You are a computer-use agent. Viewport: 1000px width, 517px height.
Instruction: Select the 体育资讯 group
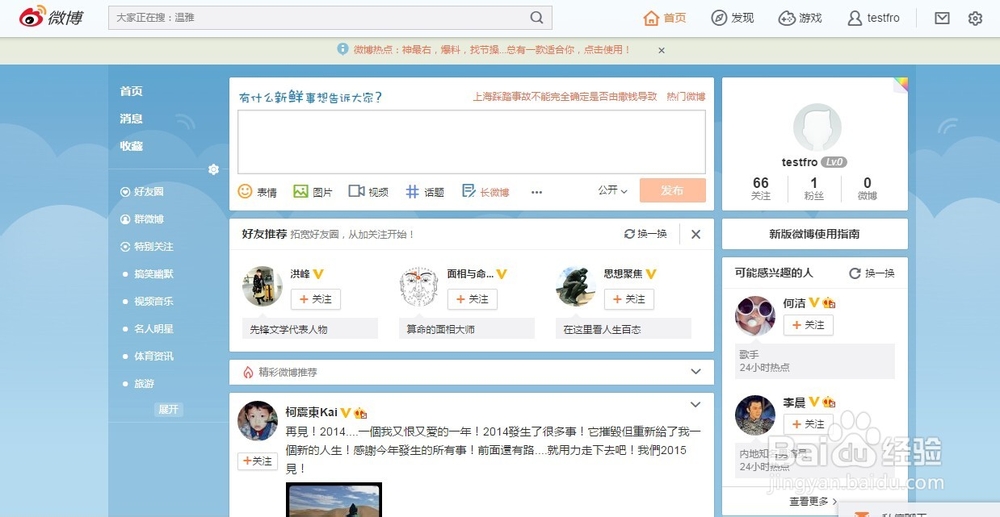pyautogui.click(x=153, y=356)
